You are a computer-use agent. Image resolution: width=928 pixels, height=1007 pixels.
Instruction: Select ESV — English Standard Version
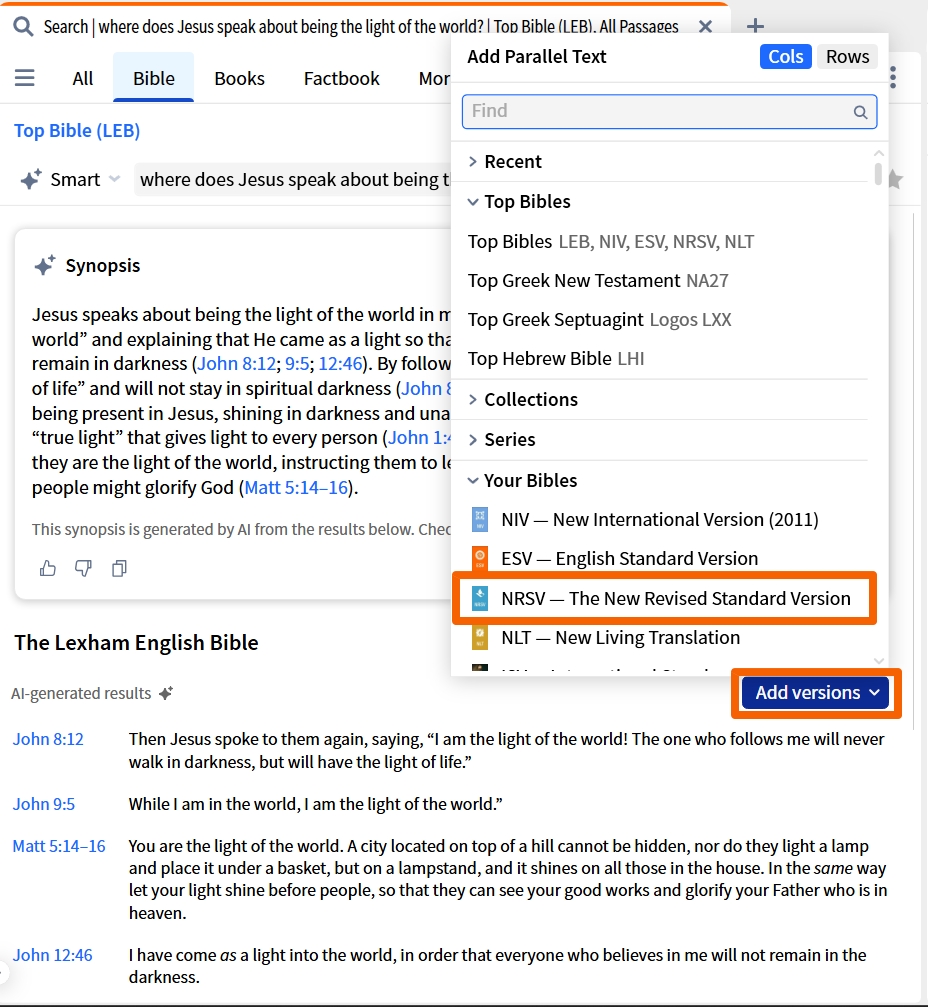[x=629, y=559]
